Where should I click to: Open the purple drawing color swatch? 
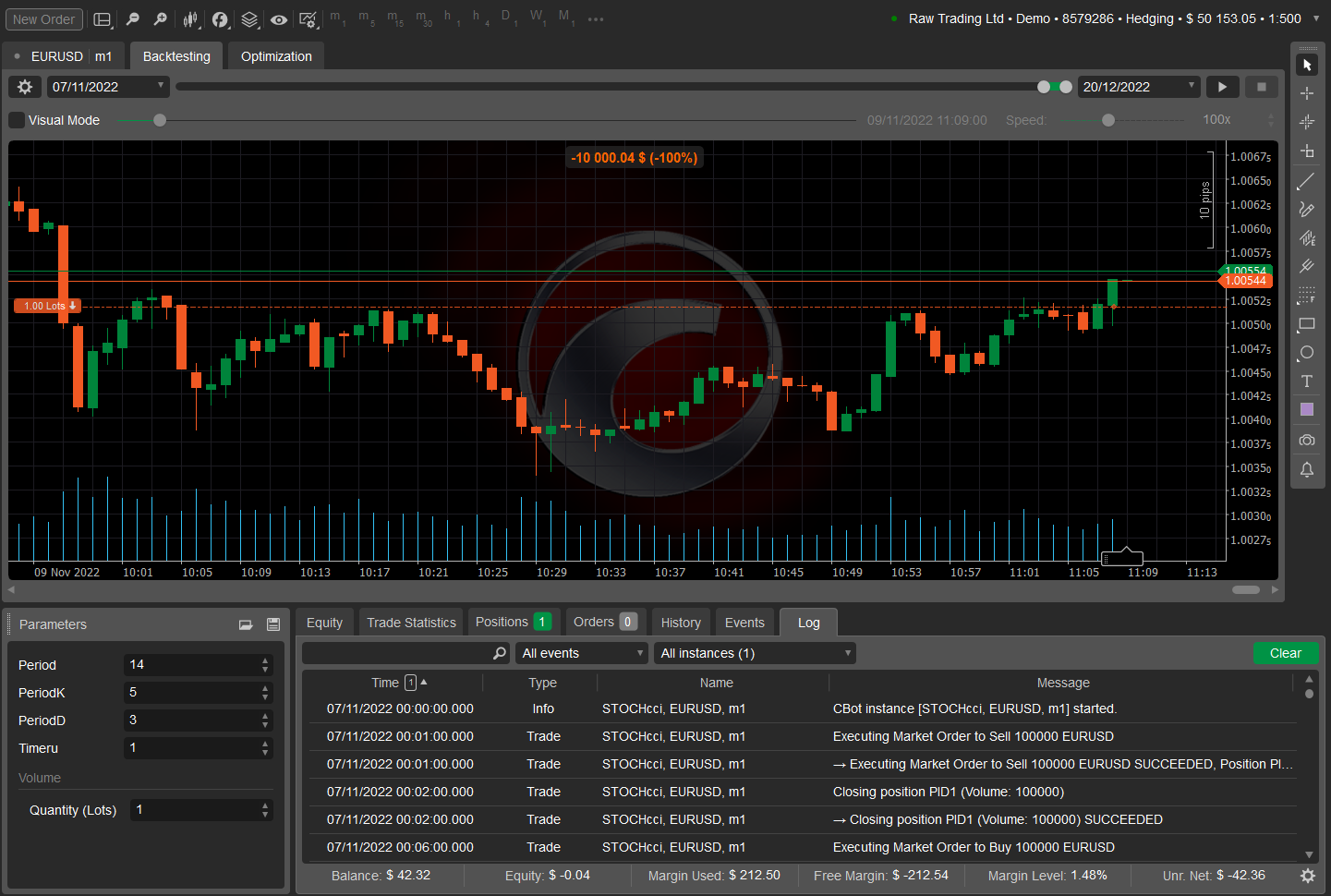tap(1307, 409)
